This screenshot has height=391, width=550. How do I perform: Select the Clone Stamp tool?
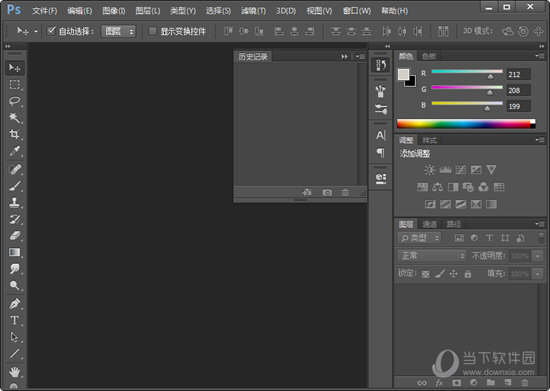[14, 202]
